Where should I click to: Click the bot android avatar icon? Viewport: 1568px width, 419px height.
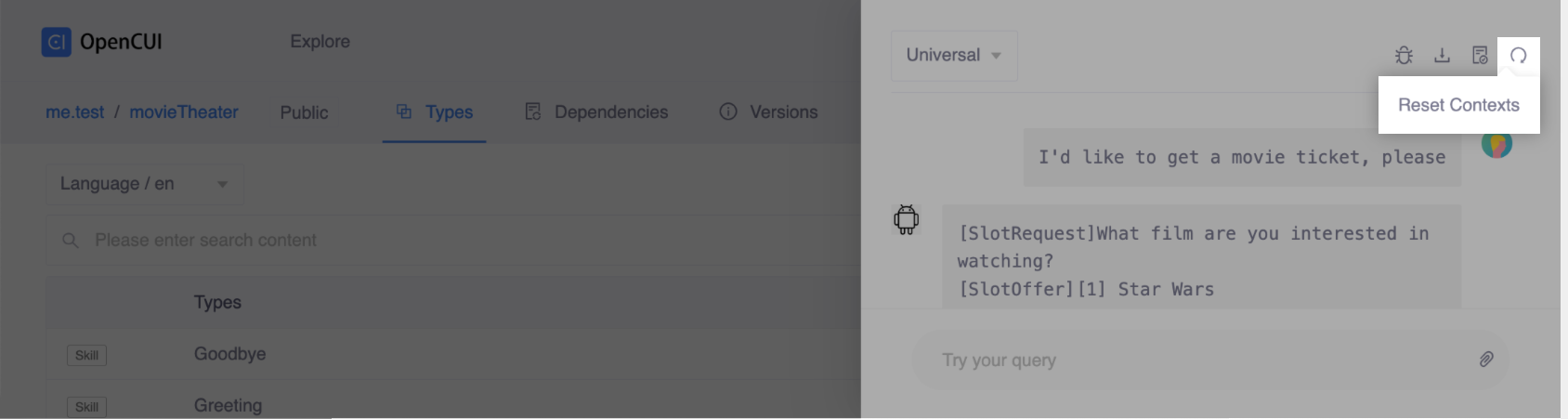click(x=906, y=220)
